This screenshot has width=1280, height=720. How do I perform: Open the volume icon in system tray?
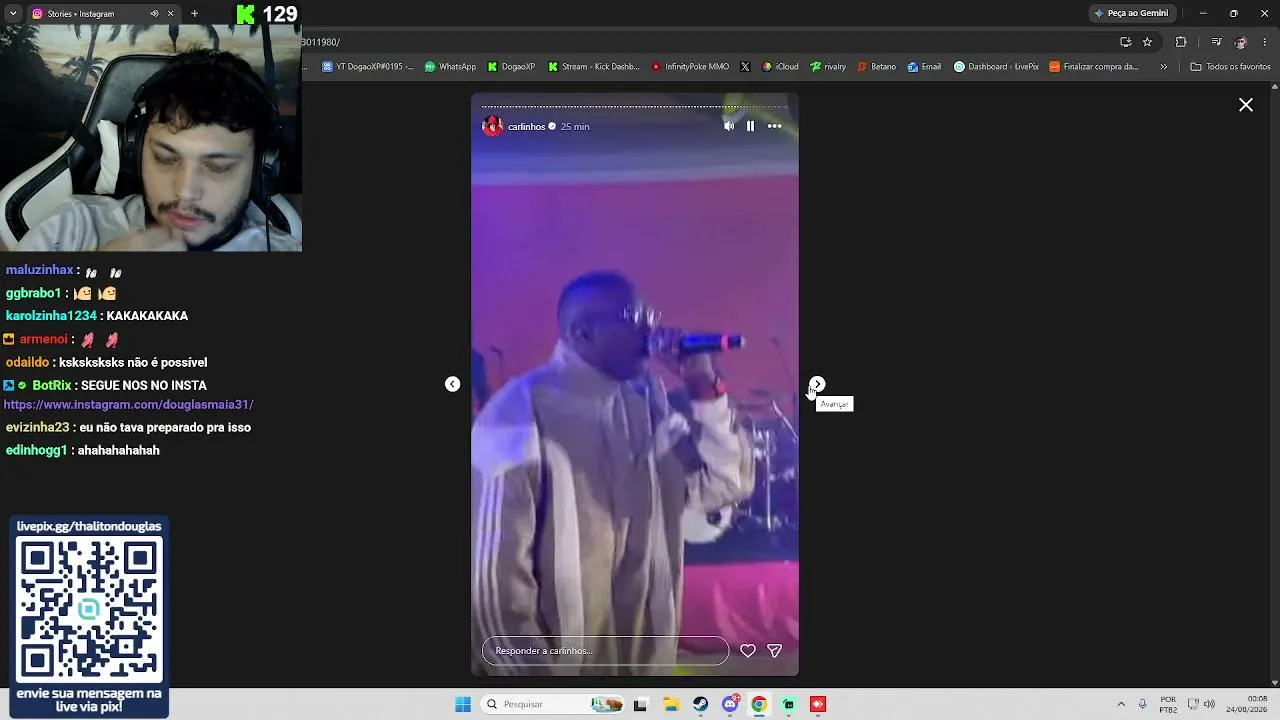(1209, 704)
